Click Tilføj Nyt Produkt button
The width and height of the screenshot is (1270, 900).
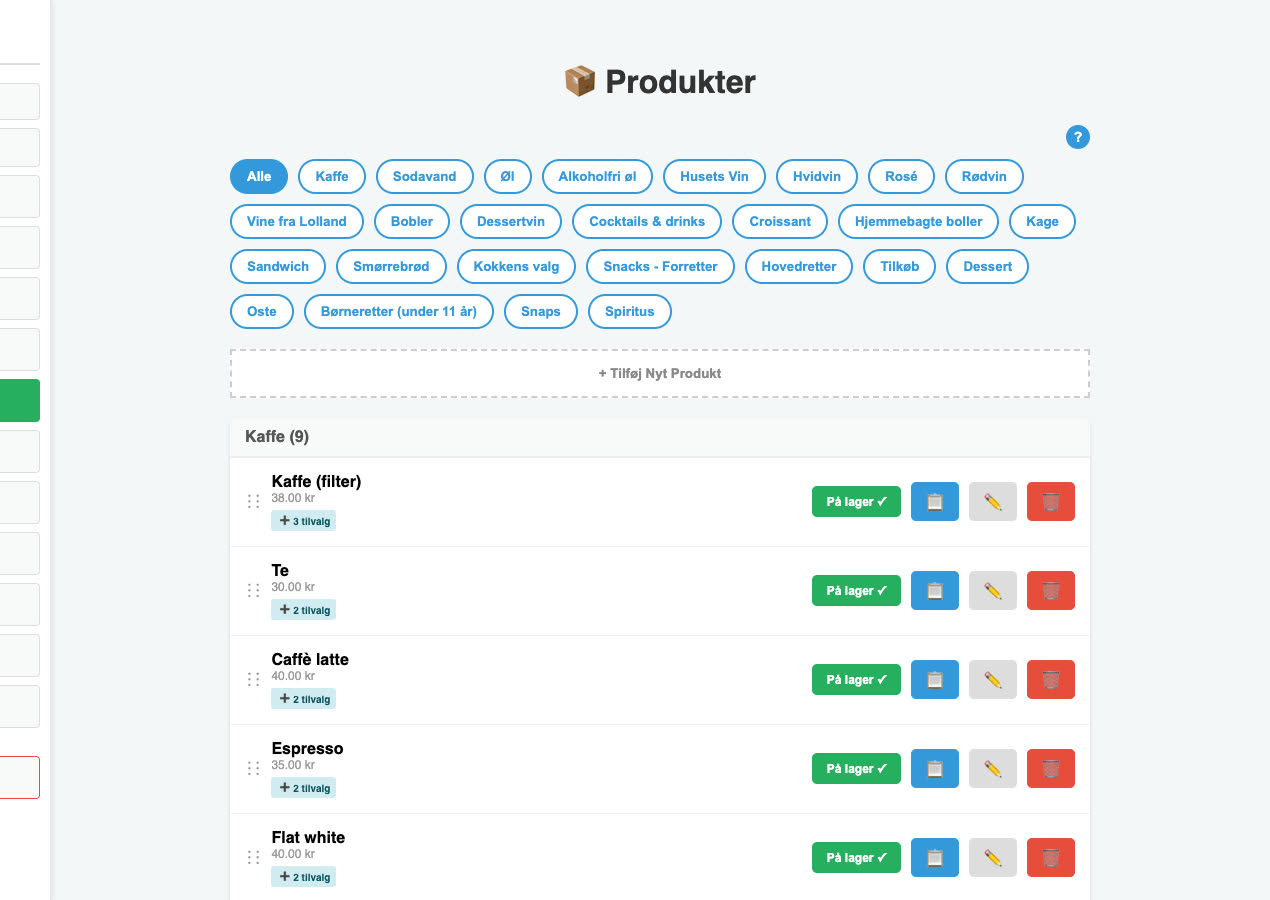point(660,373)
